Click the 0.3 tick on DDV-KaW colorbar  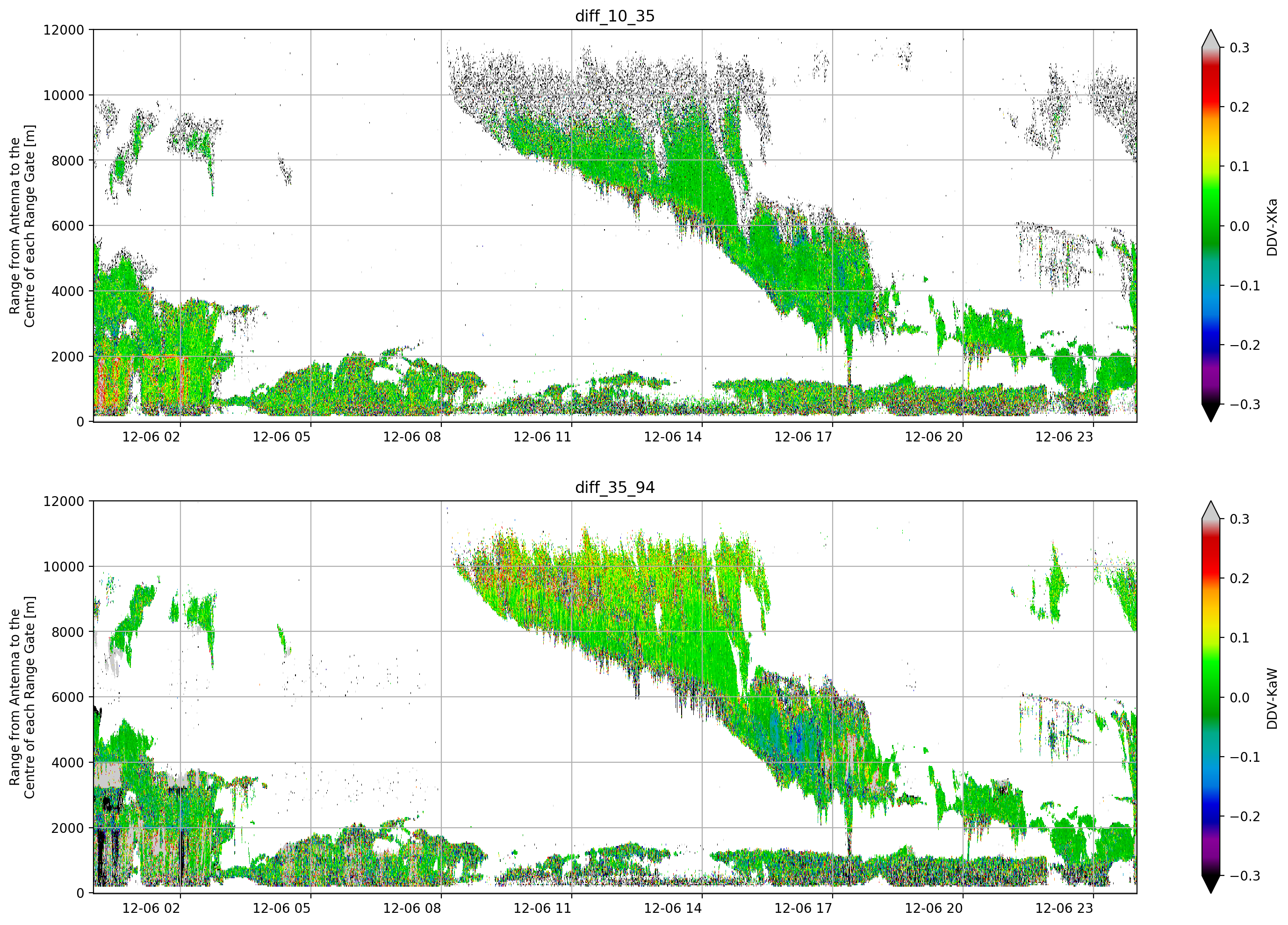tap(1240, 519)
